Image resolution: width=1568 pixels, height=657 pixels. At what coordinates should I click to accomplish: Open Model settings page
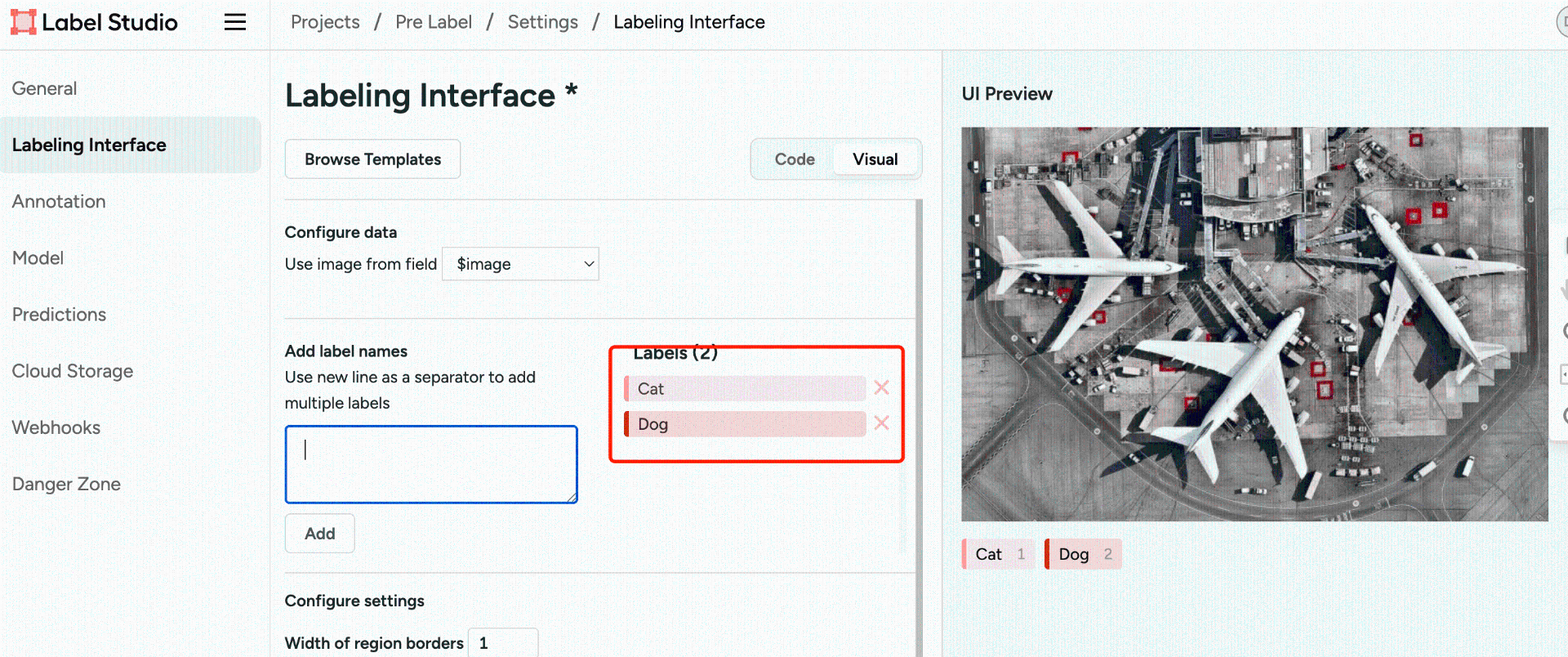click(x=38, y=258)
